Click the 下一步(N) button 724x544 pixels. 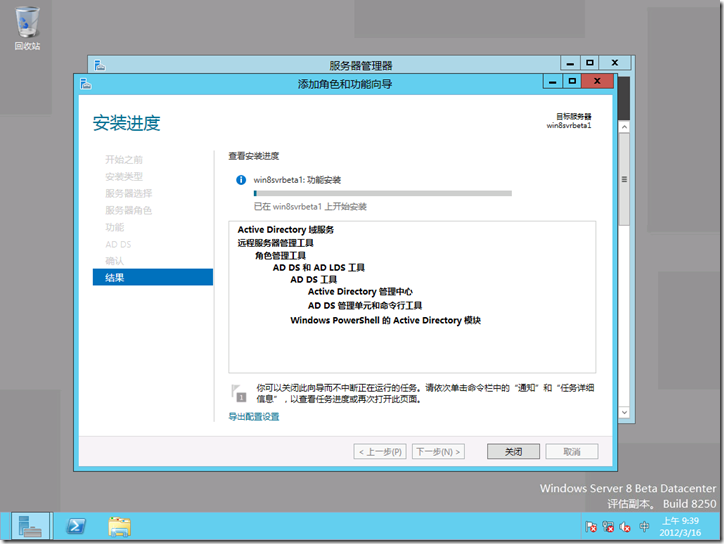(x=438, y=452)
